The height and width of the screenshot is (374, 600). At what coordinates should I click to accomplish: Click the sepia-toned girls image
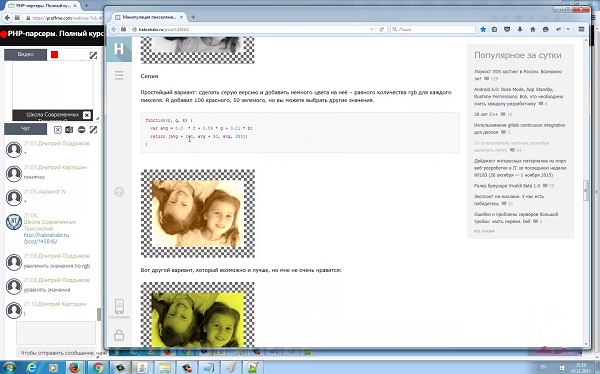[198, 214]
